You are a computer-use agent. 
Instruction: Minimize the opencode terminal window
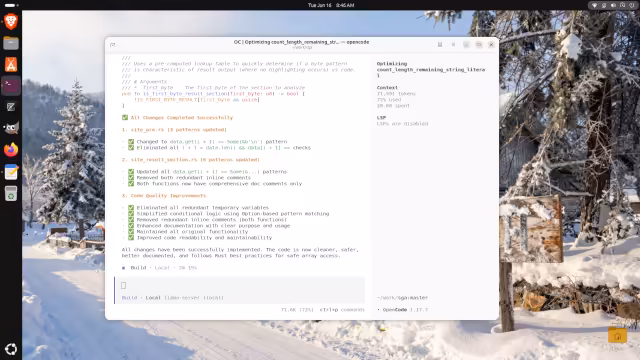click(x=466, y=44)
